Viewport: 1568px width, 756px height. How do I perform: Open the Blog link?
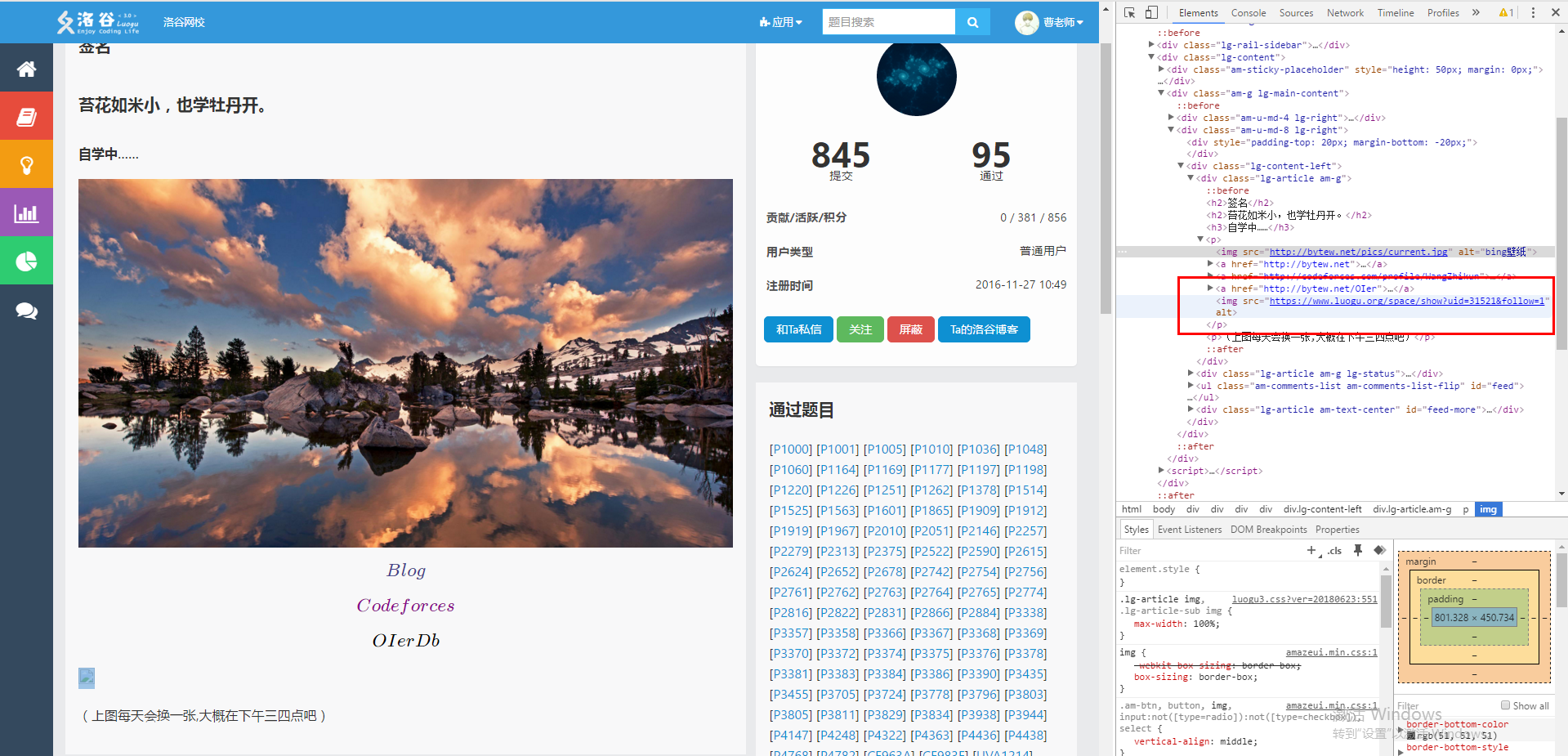[406, 570]
